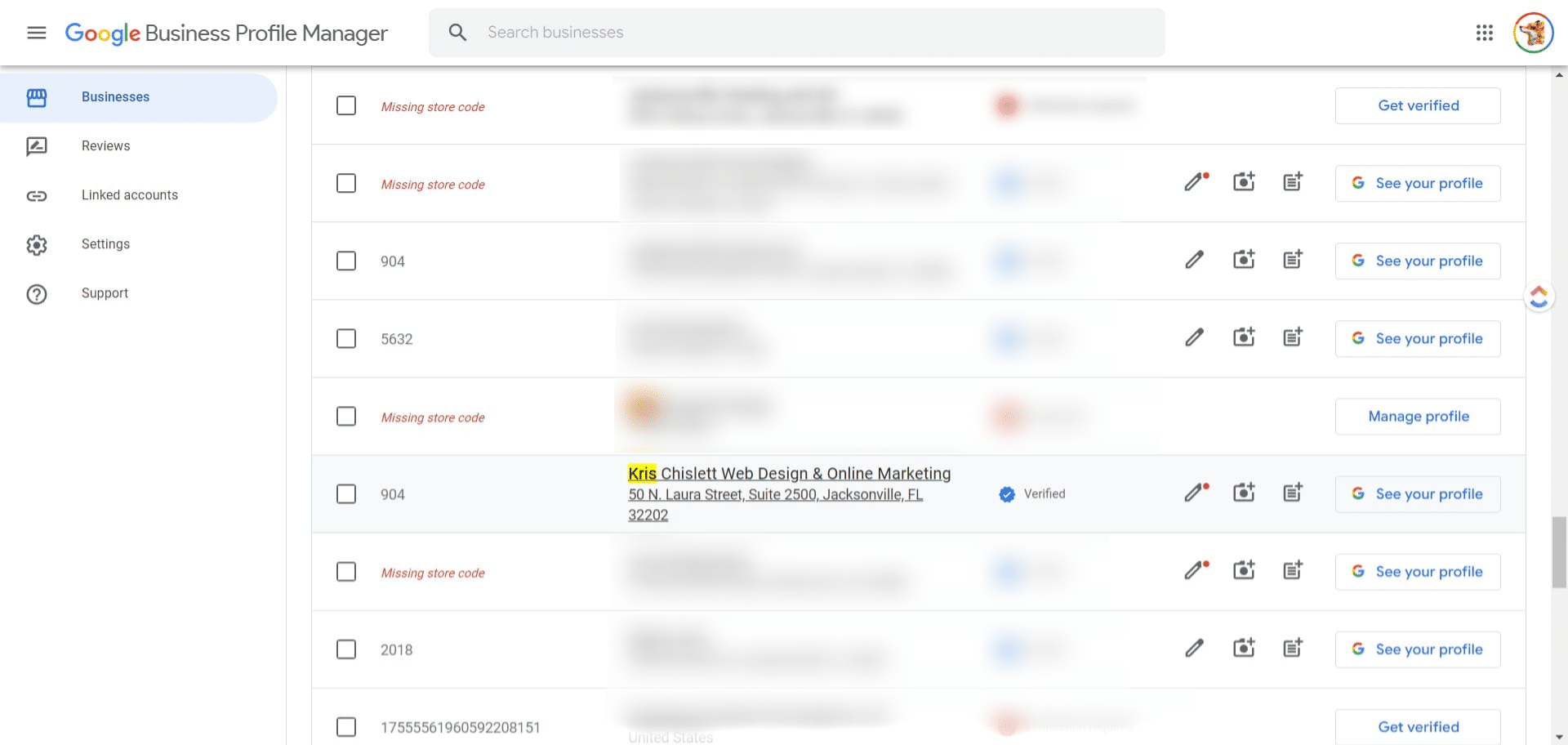Click the blue Verified badge icon
Screen dimensions: 1568x745
[x=1007, y=494]
